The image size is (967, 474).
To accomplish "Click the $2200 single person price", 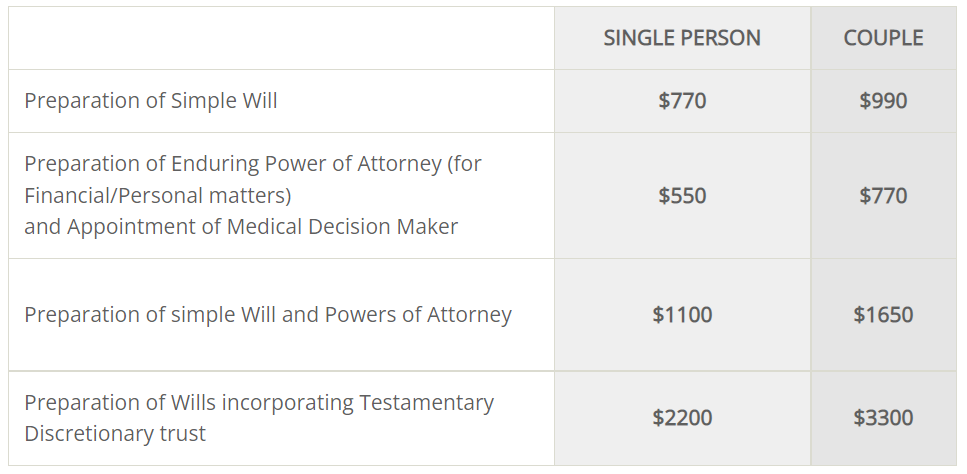I will pos(682,418).
